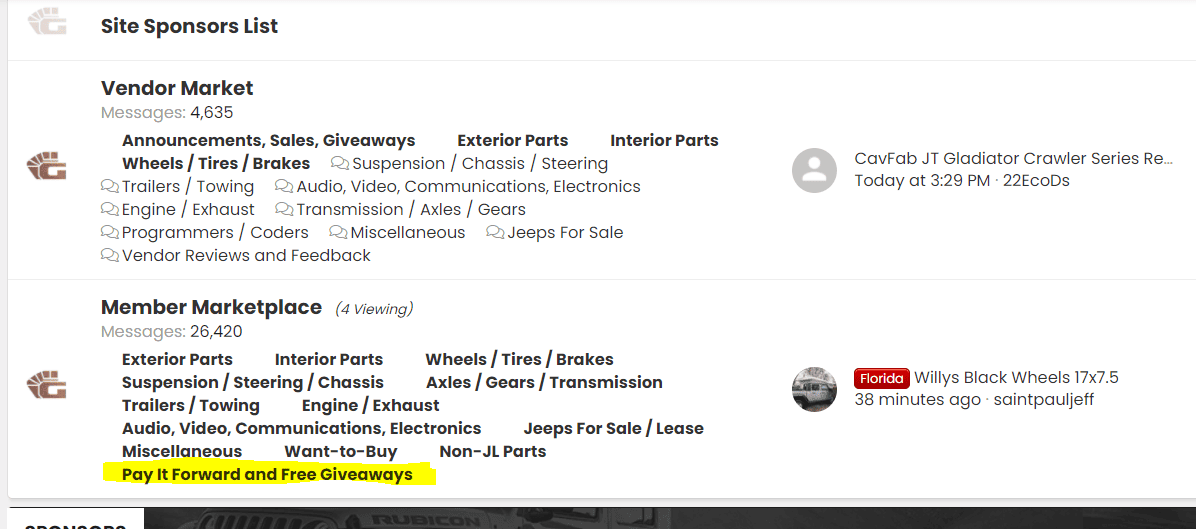Click chat icon beside Vendor Reviews and Feedback
Image resolution: width=1196 pixels, height=529 pixels.
click(110, 255)
